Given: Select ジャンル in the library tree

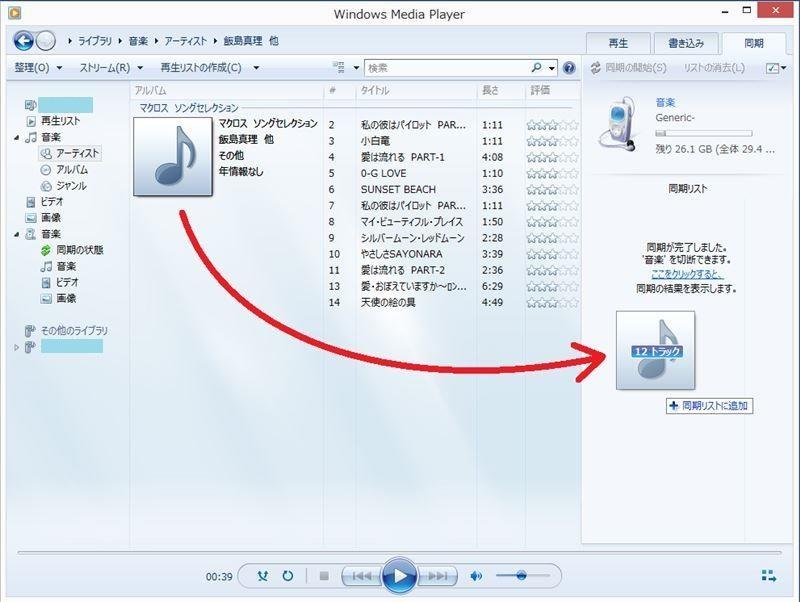Looking at the screenshot, I should pos(71,186).
